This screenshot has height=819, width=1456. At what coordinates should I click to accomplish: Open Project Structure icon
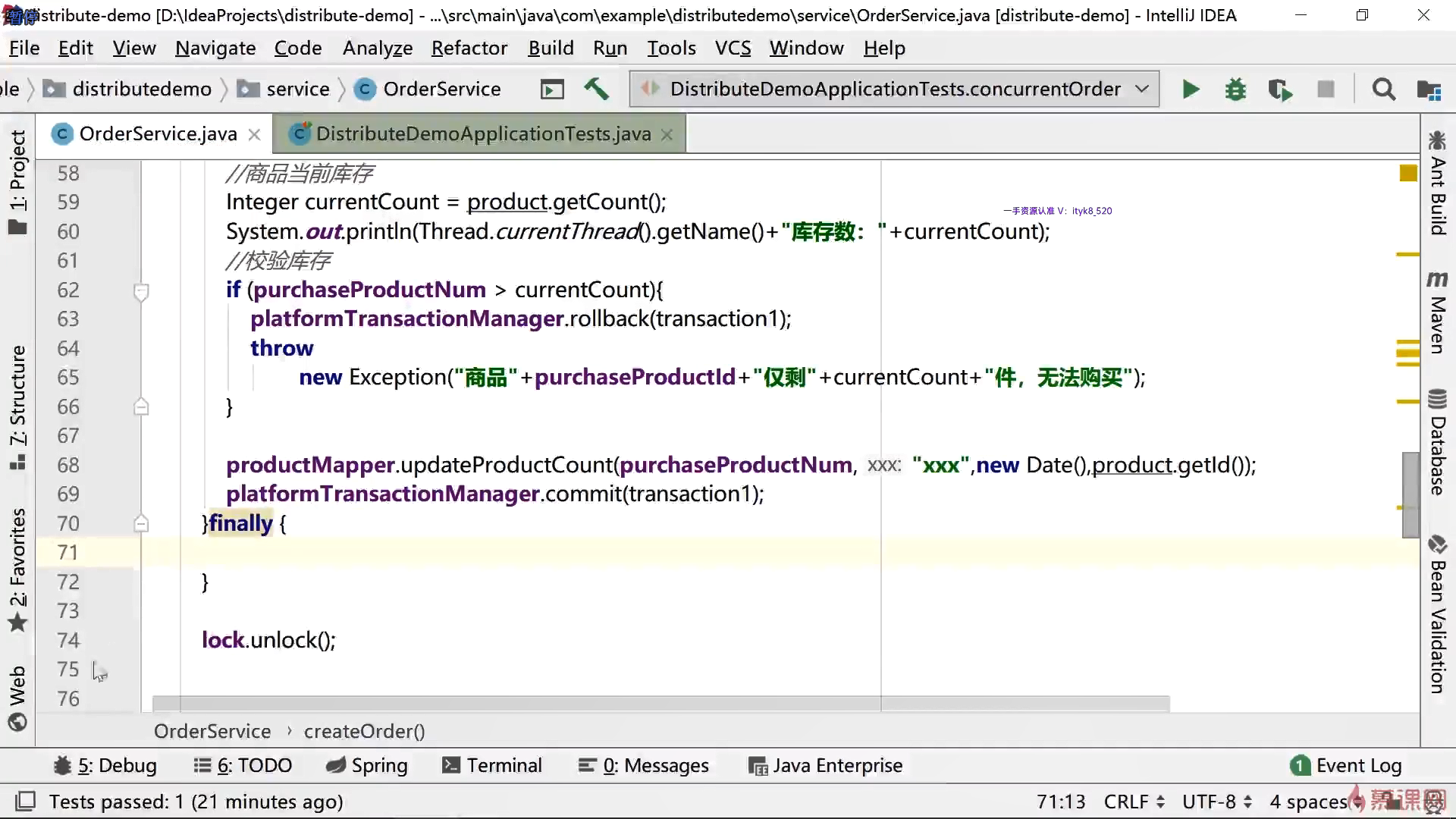pyautogui.click(x=1429, y=89)
